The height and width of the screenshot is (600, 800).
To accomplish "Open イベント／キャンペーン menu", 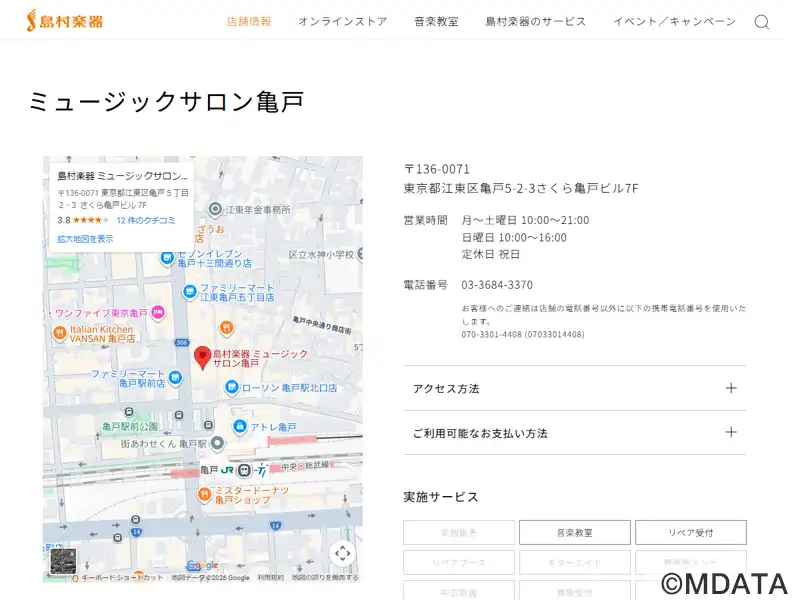I will pos(674,21).
